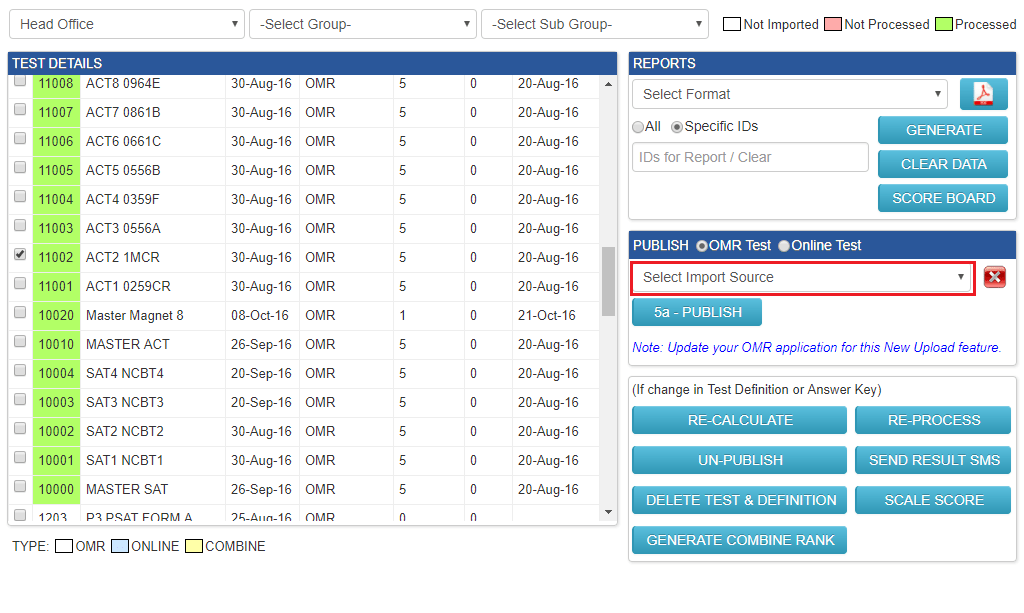Tick checkbox for 10020 Master Magnet 8

pyautogui.click(x=20, y=312)
